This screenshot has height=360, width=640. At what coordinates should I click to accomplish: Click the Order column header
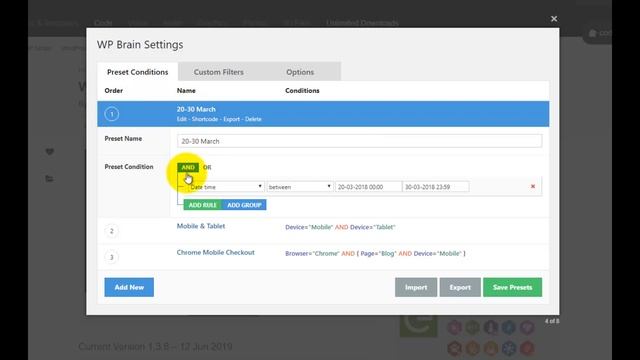point(113,91)
